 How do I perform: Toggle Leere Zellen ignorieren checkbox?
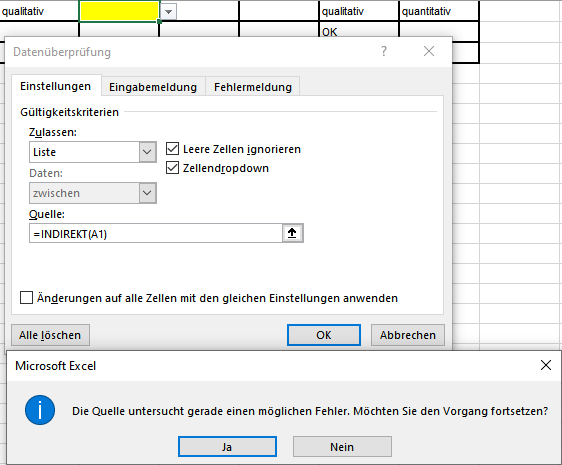172,148
